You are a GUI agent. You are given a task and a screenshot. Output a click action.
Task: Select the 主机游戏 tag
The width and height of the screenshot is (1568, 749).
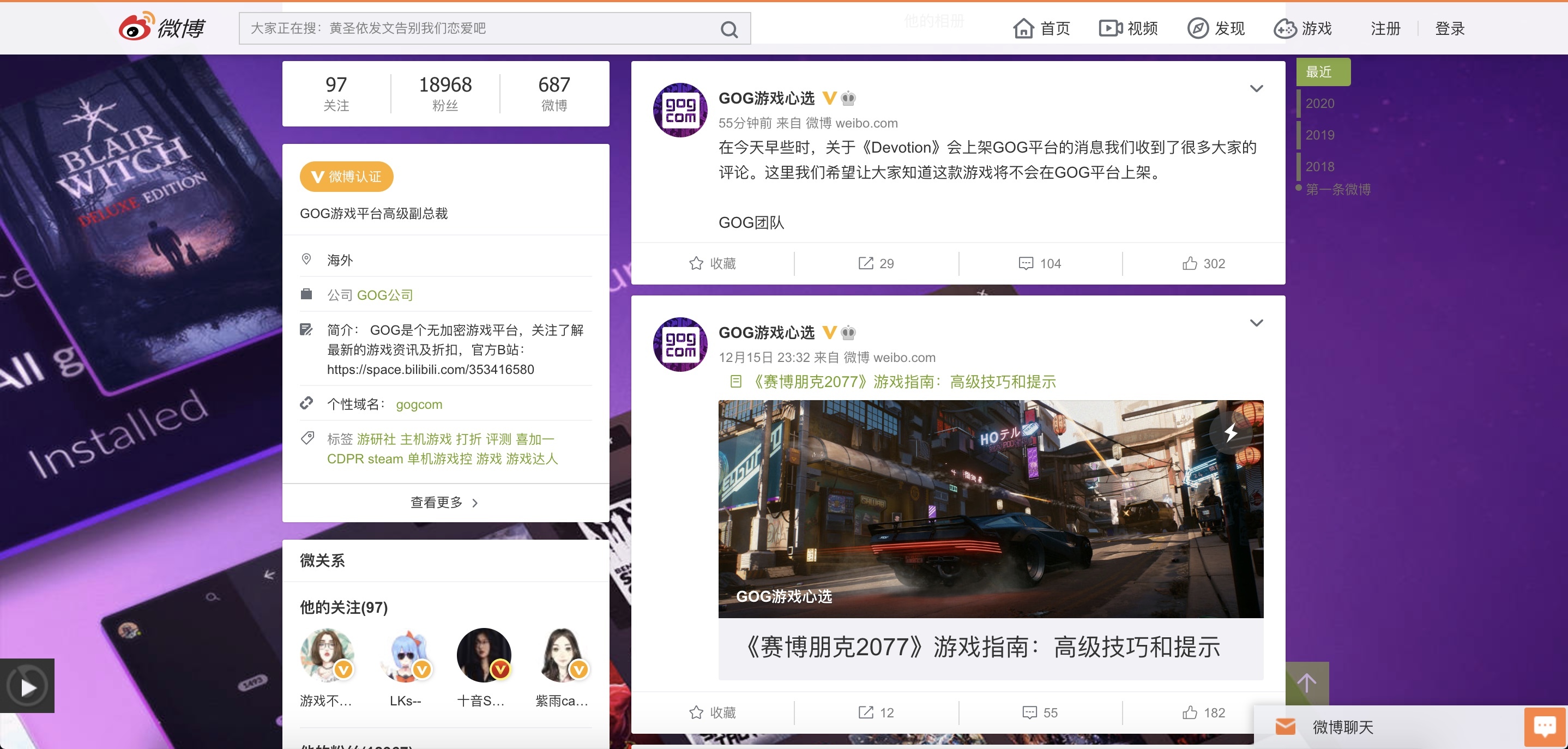(x=426, y=439)
